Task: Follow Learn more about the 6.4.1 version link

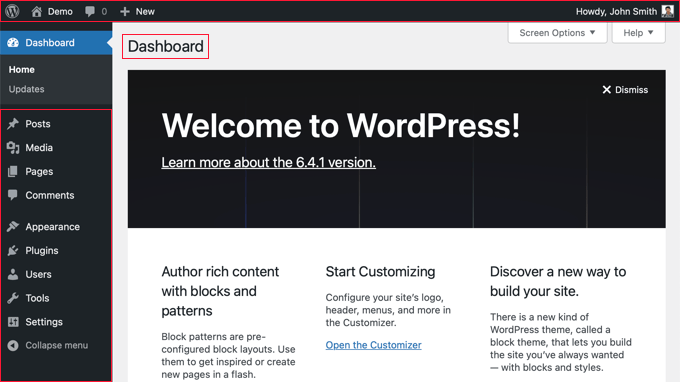Action: (268, 162)
